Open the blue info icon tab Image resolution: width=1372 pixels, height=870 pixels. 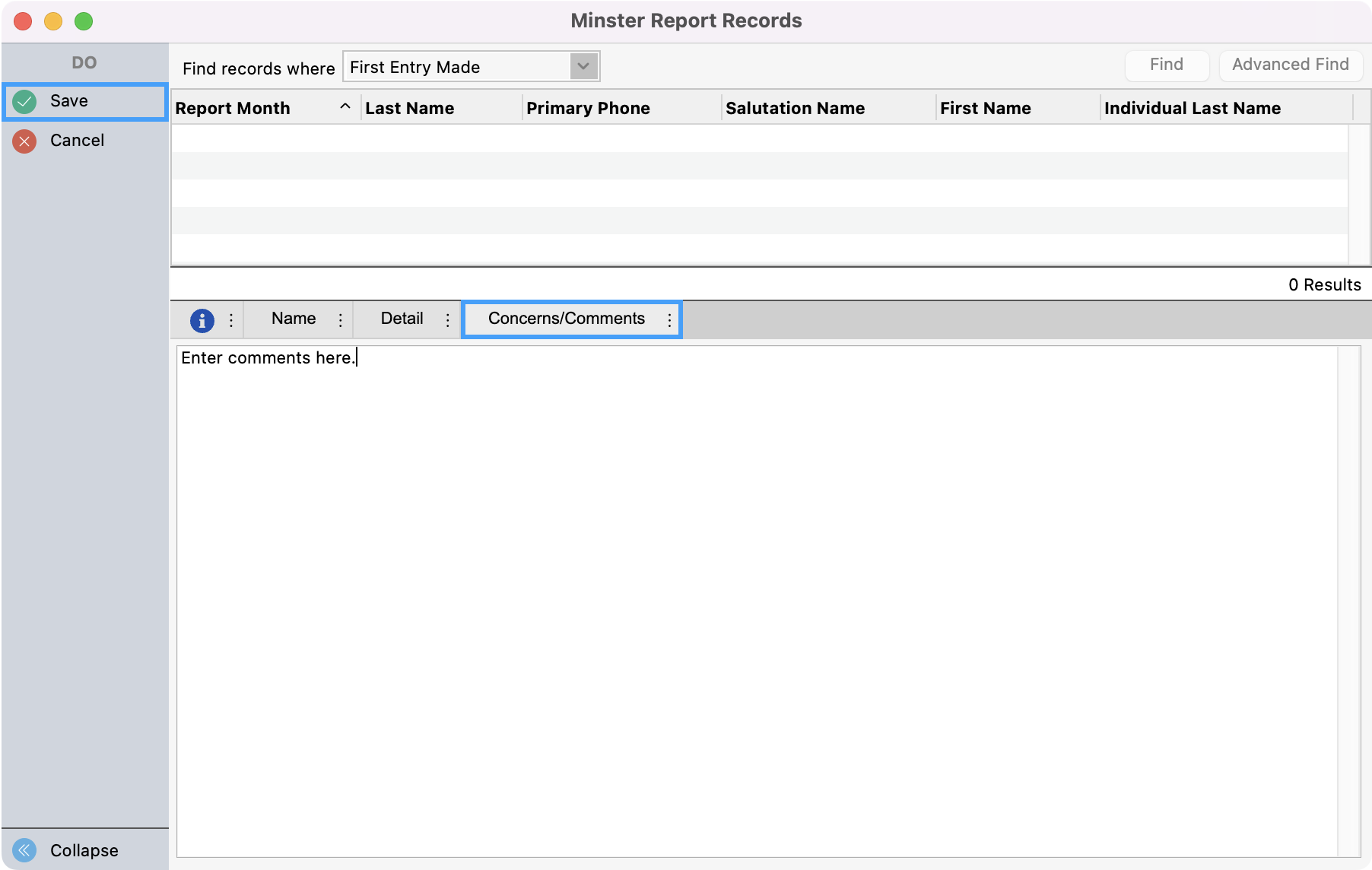201,319
